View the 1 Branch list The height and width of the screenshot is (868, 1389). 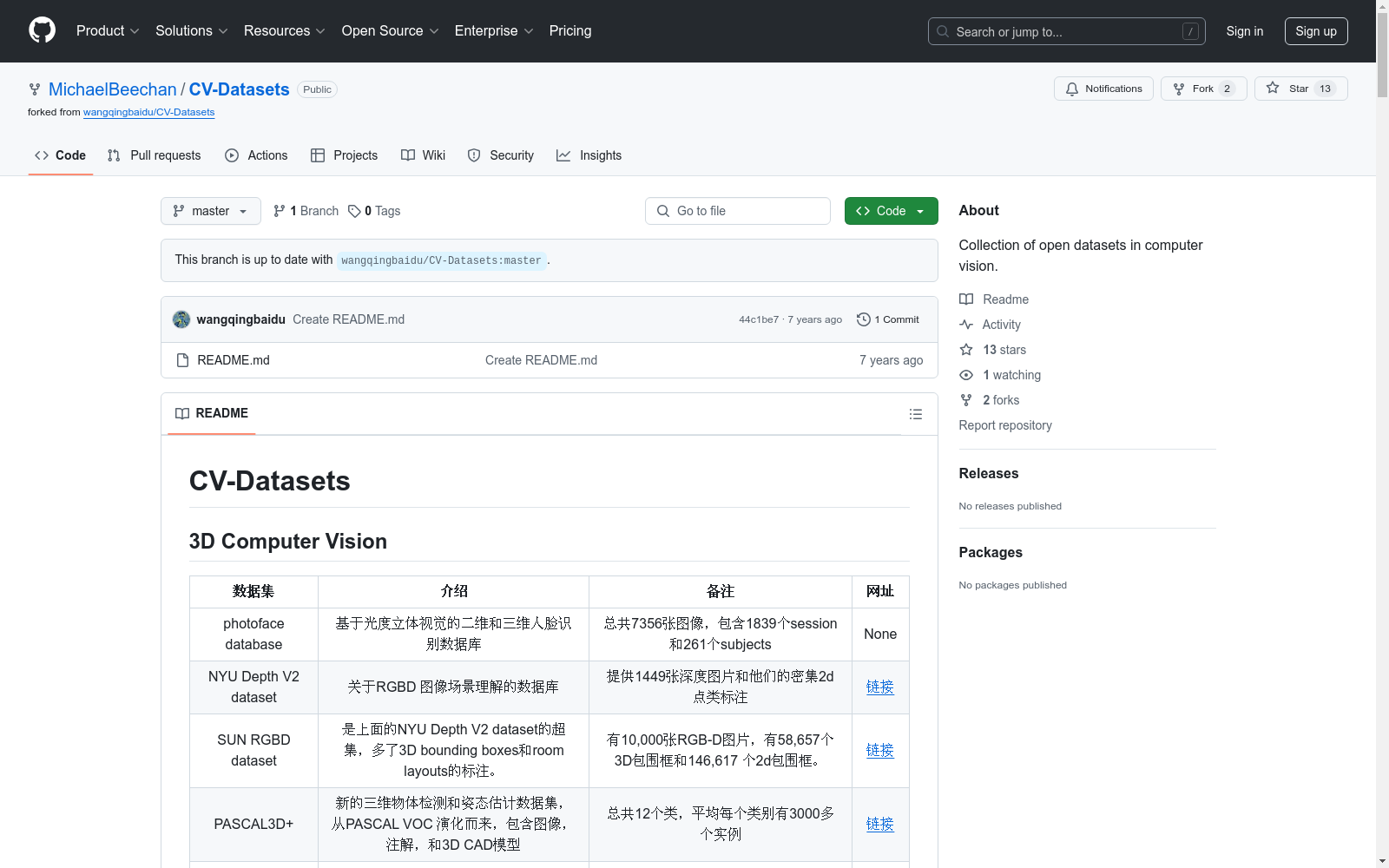tap(306, 211)
